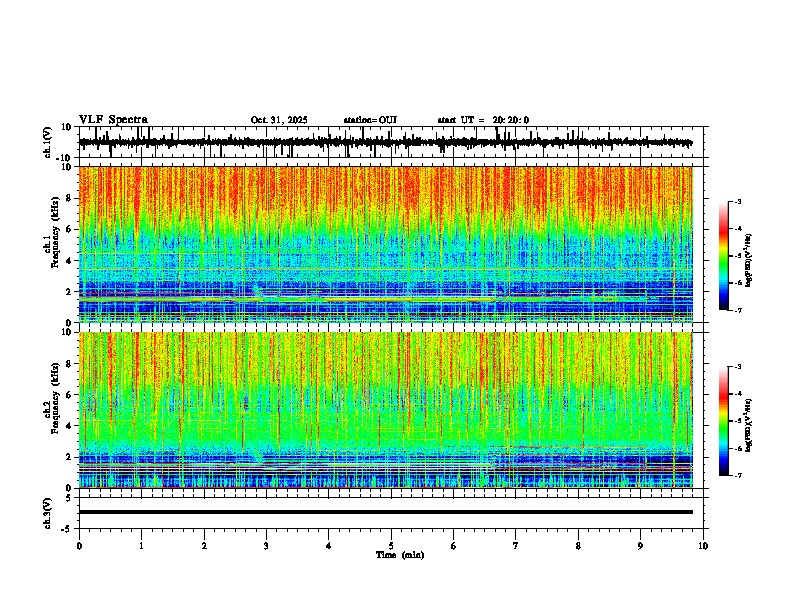This screenshot has width=792, height=612.
Task: Click the 2 tick on the time axis
Action: click(204, 546)
